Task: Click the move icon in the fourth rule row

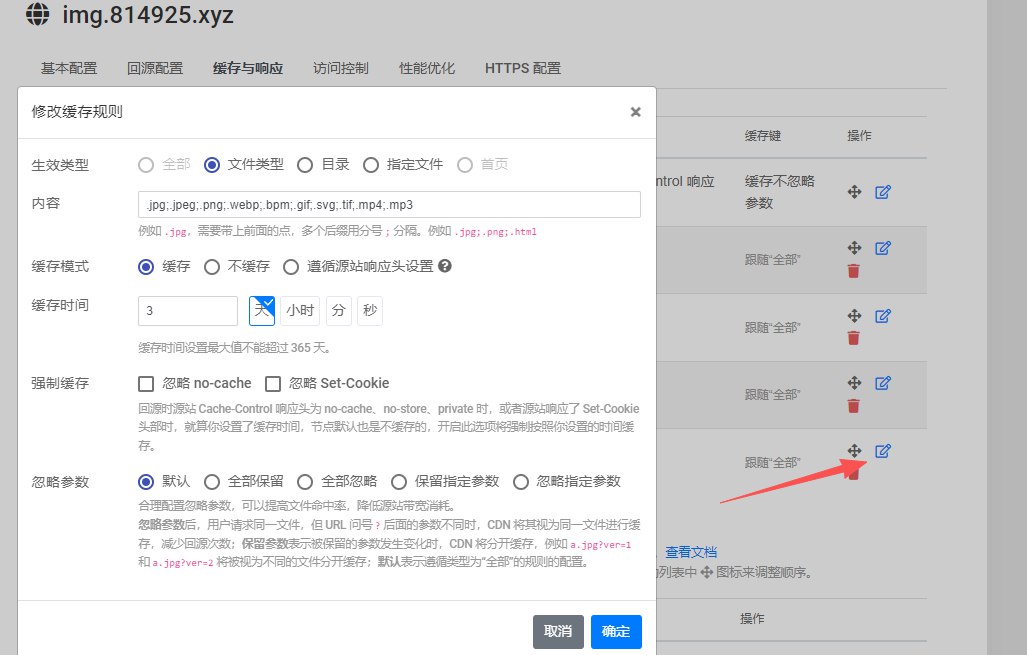Action: tap(854, 383)
